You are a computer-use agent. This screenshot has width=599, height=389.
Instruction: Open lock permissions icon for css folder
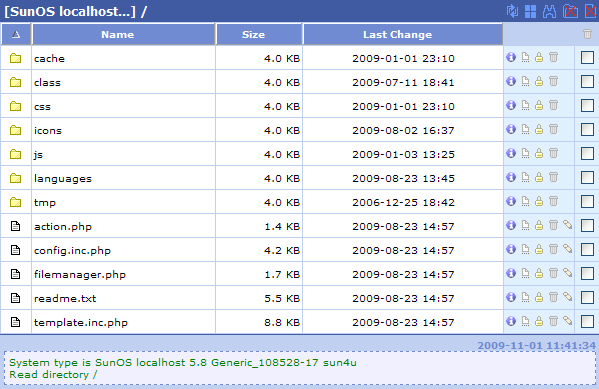[x=539, y=105]
